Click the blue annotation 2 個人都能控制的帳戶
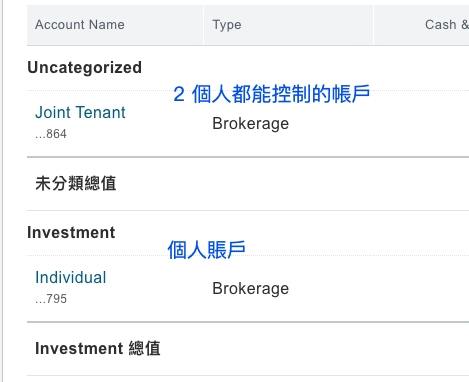The height and width of the screenshot is (382, 469). [x=272, y=94]
